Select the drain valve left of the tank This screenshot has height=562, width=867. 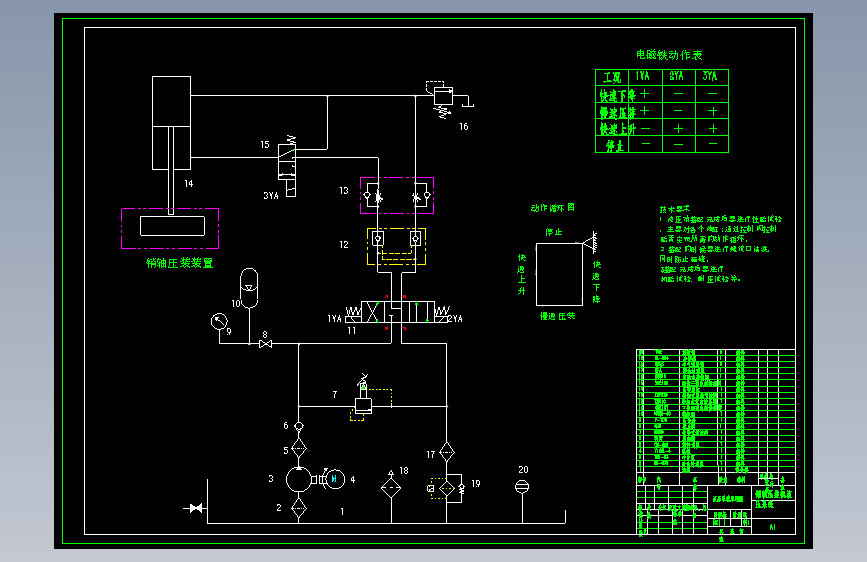pyautogui.click(x=195, y=508)
